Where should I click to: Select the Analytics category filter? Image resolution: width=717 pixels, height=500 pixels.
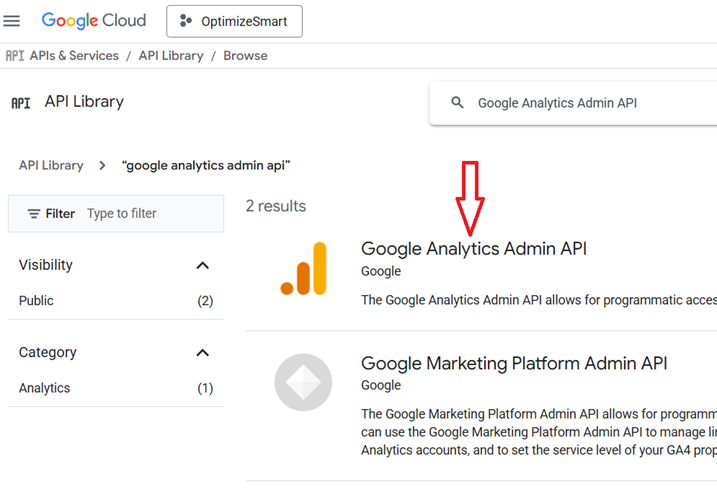click(x=45, y=387)
